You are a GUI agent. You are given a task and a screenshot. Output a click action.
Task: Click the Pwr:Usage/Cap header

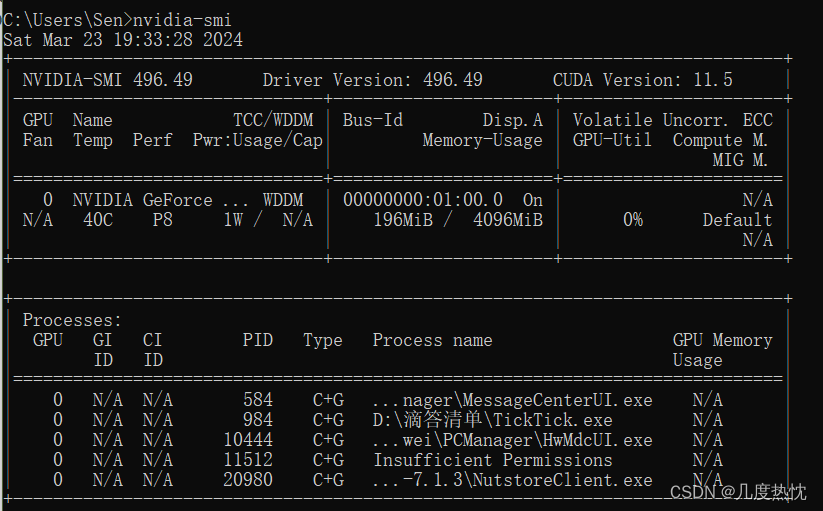point(258,140)
